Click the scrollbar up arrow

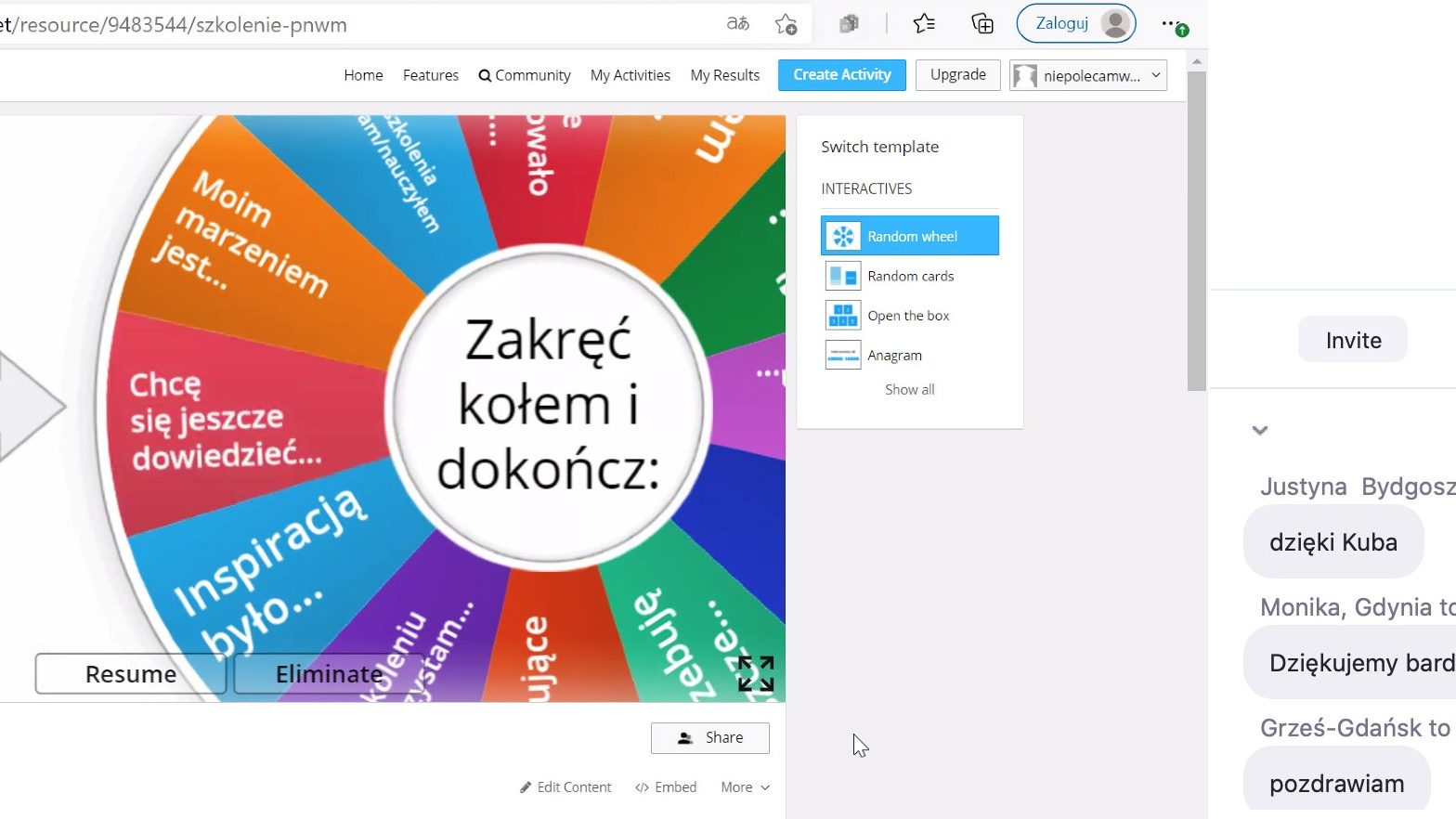[x=1197, y=62]
